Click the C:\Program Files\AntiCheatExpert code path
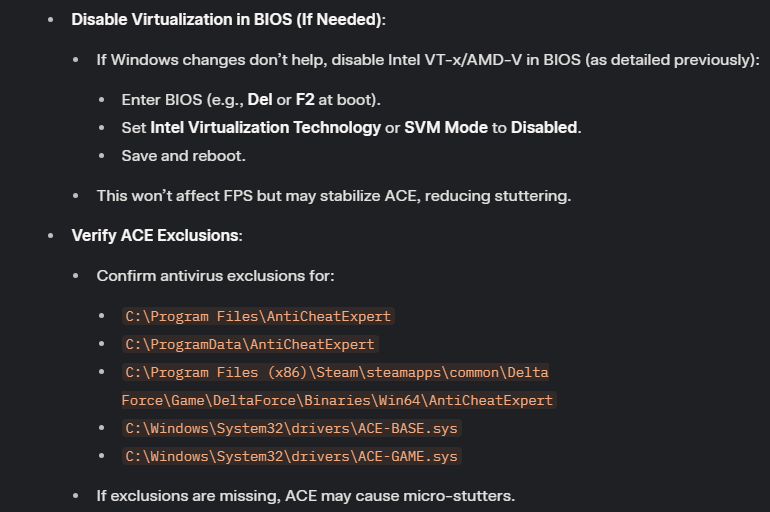770x512 pixels. tap(258, 316)
